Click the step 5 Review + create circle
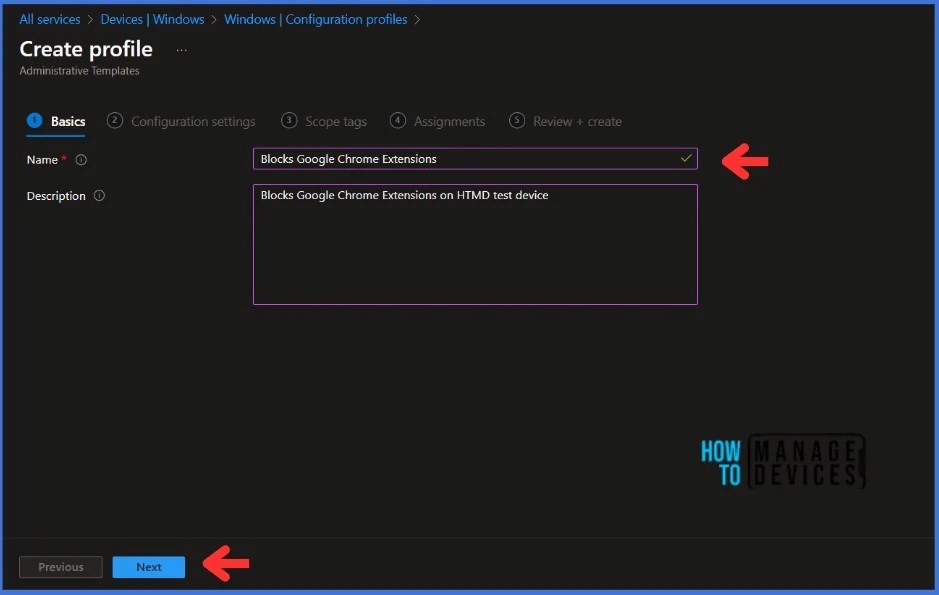The width and height of the screenshot is (939, 595). click(517, 120)
